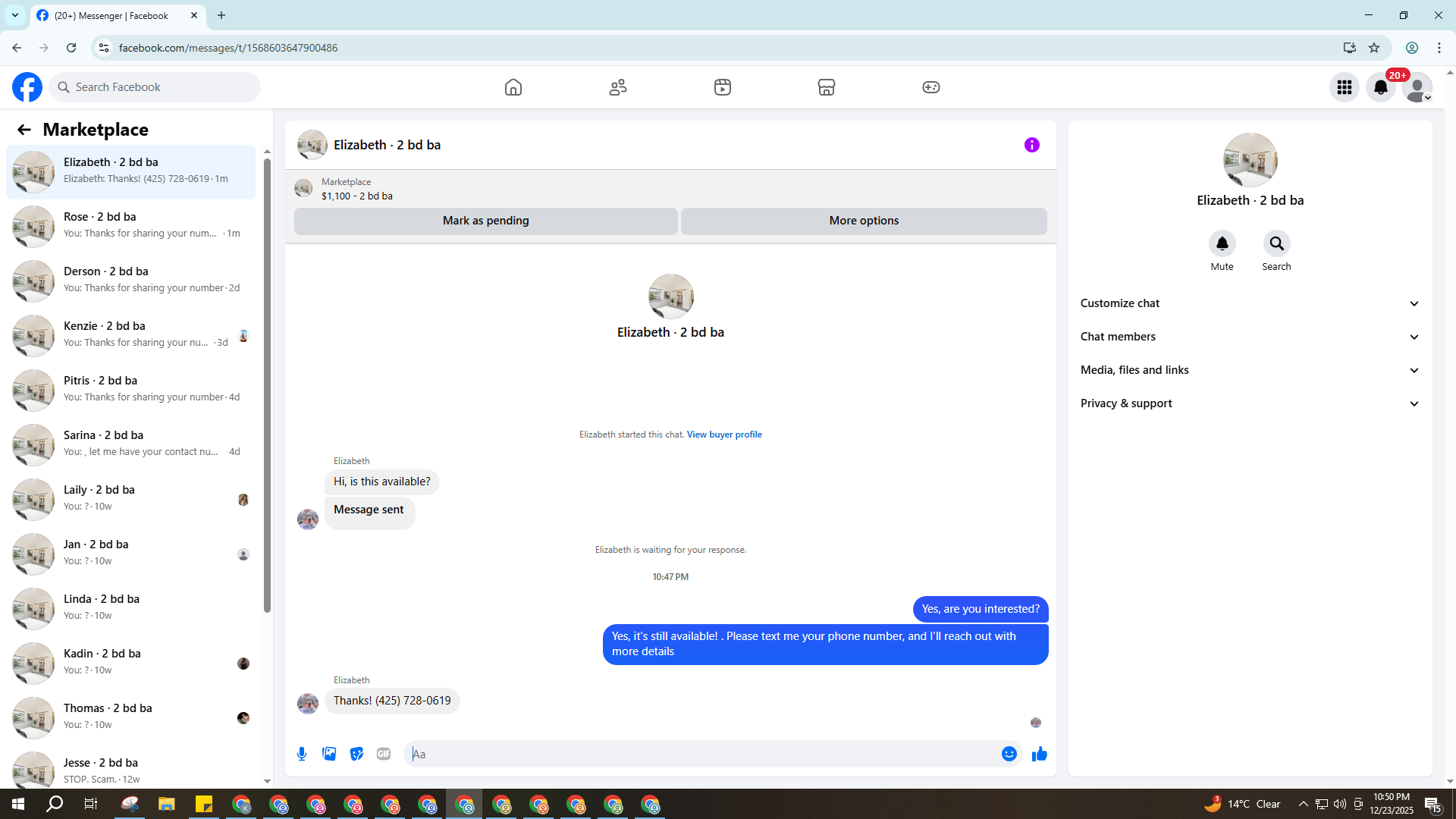Open the emoji picker in message box

click(1009, 754)
